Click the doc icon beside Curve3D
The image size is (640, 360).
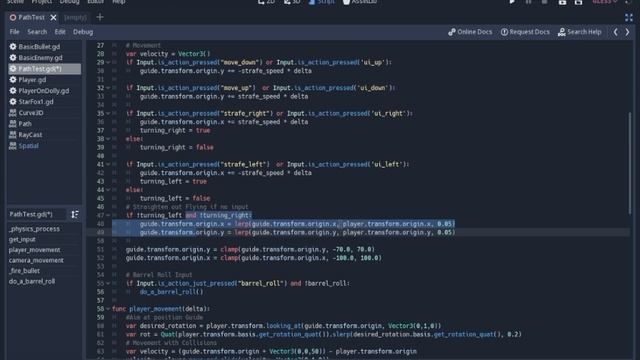(x=13, y=113)
